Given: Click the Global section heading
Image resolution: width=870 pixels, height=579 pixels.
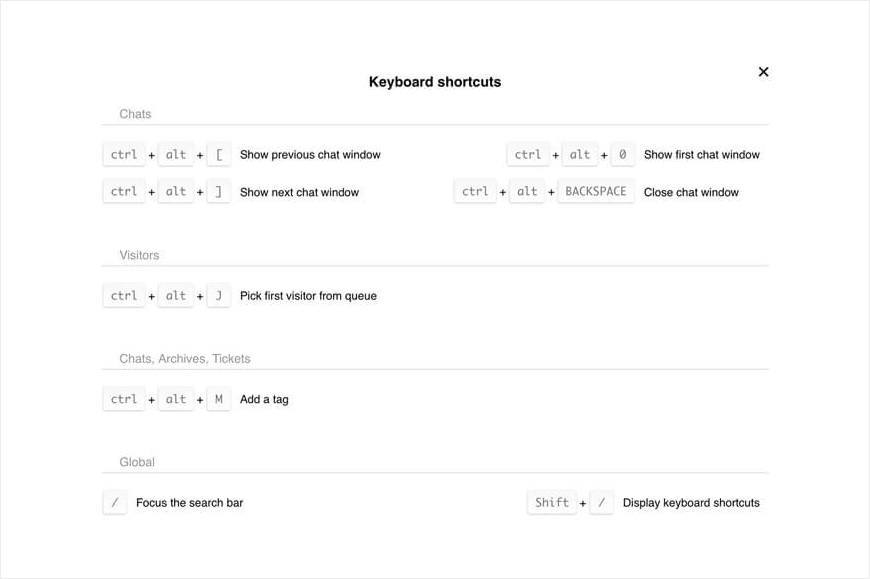Looking at the screenshot, I should (137, 462).
